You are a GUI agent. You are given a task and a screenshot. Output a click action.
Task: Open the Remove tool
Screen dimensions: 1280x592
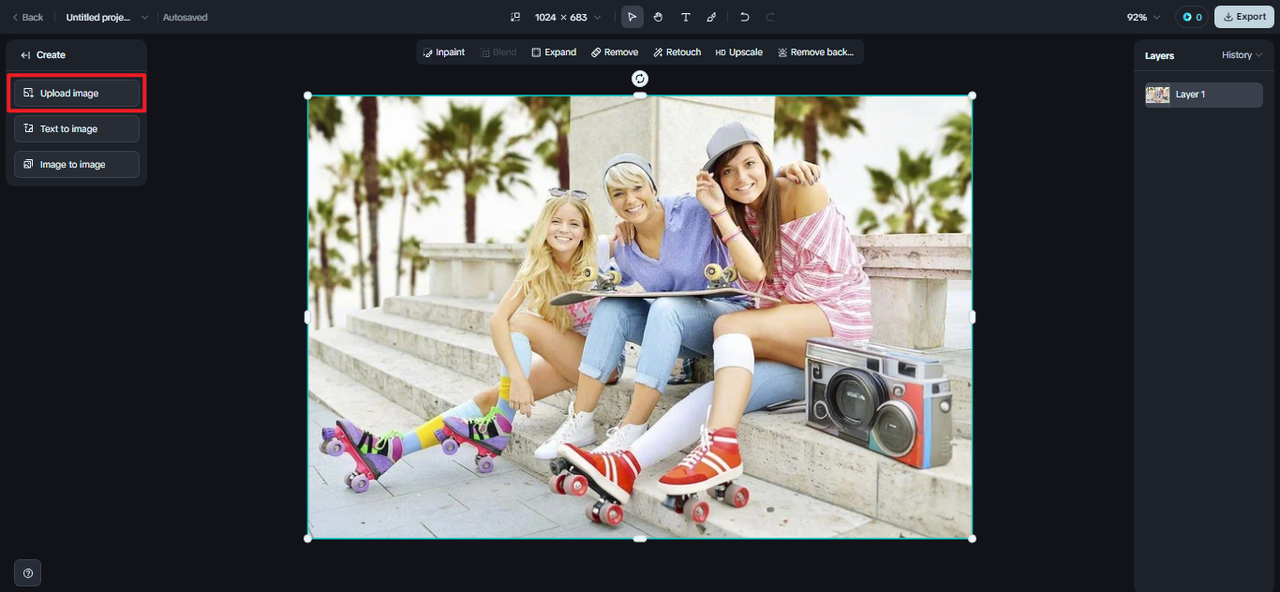615,52
